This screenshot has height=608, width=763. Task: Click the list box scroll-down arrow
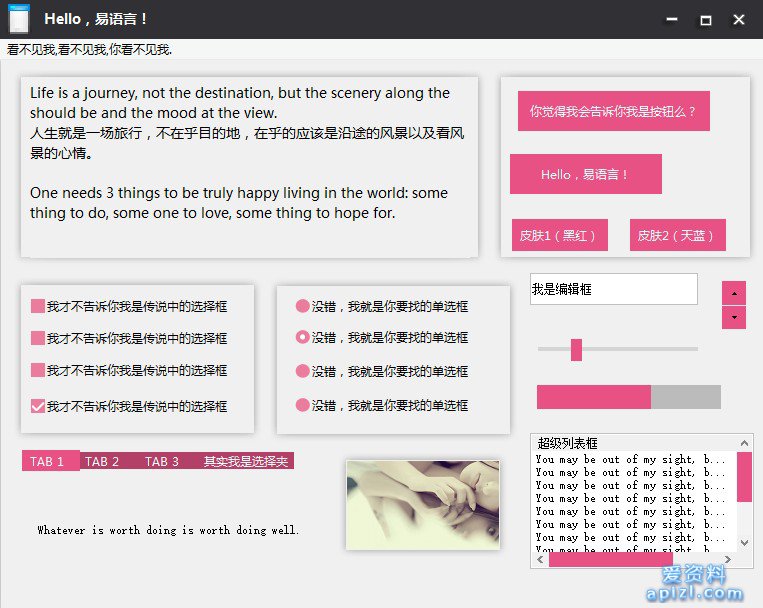[x=744, y=542]
